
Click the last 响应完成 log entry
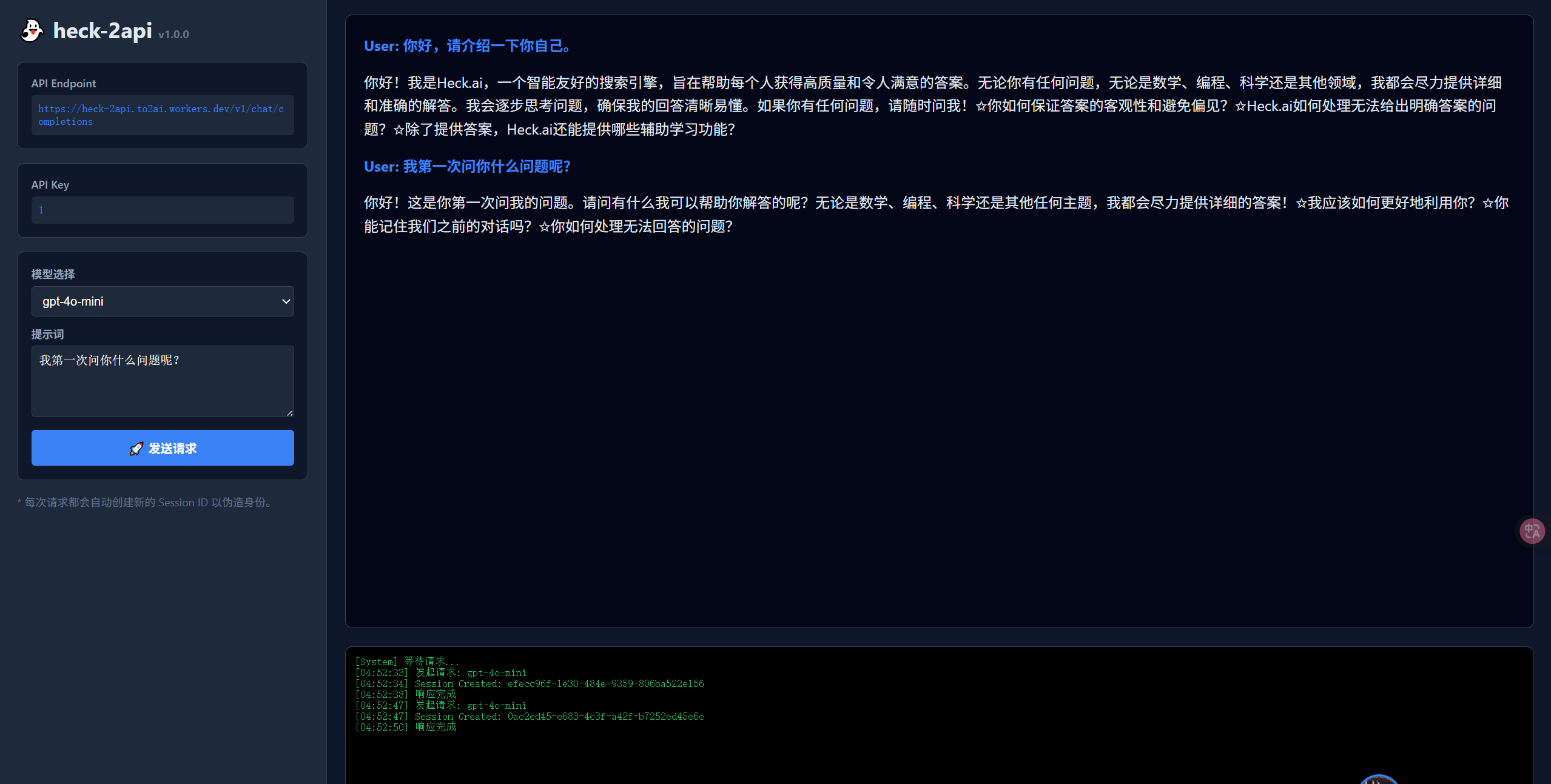436,727
